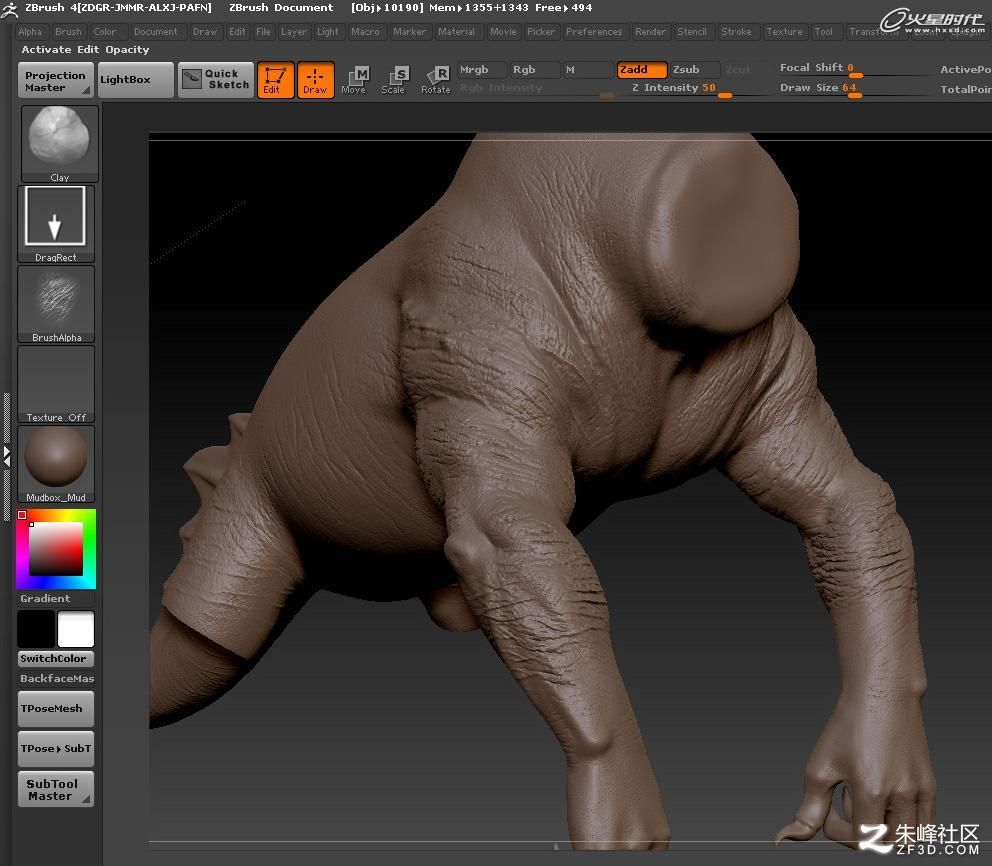The height and width of the screenshot is (866, 992).
Task: Expand the left tray divider arrows
Action: (x=6, y=457)
